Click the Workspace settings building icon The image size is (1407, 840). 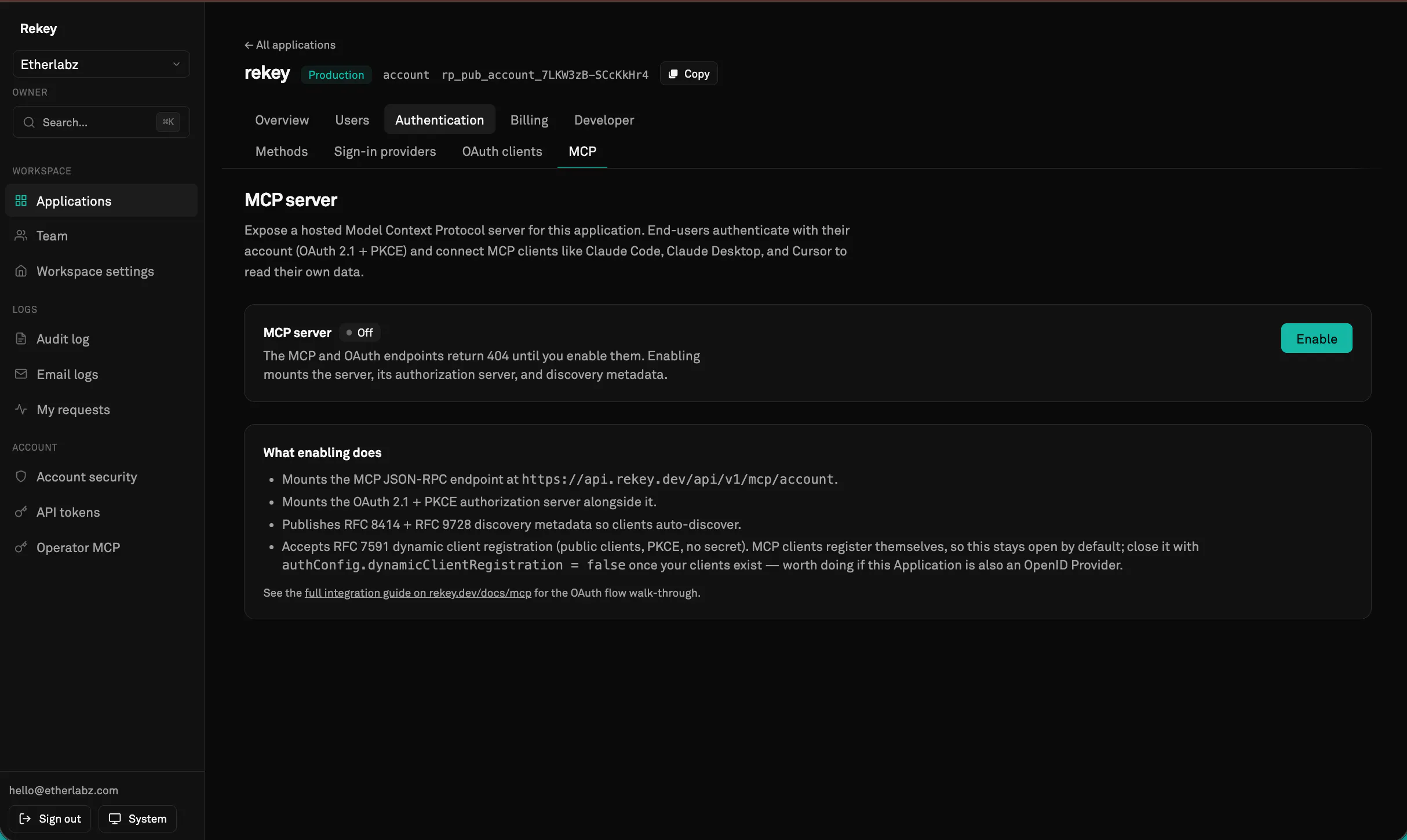tap(21, 271)
